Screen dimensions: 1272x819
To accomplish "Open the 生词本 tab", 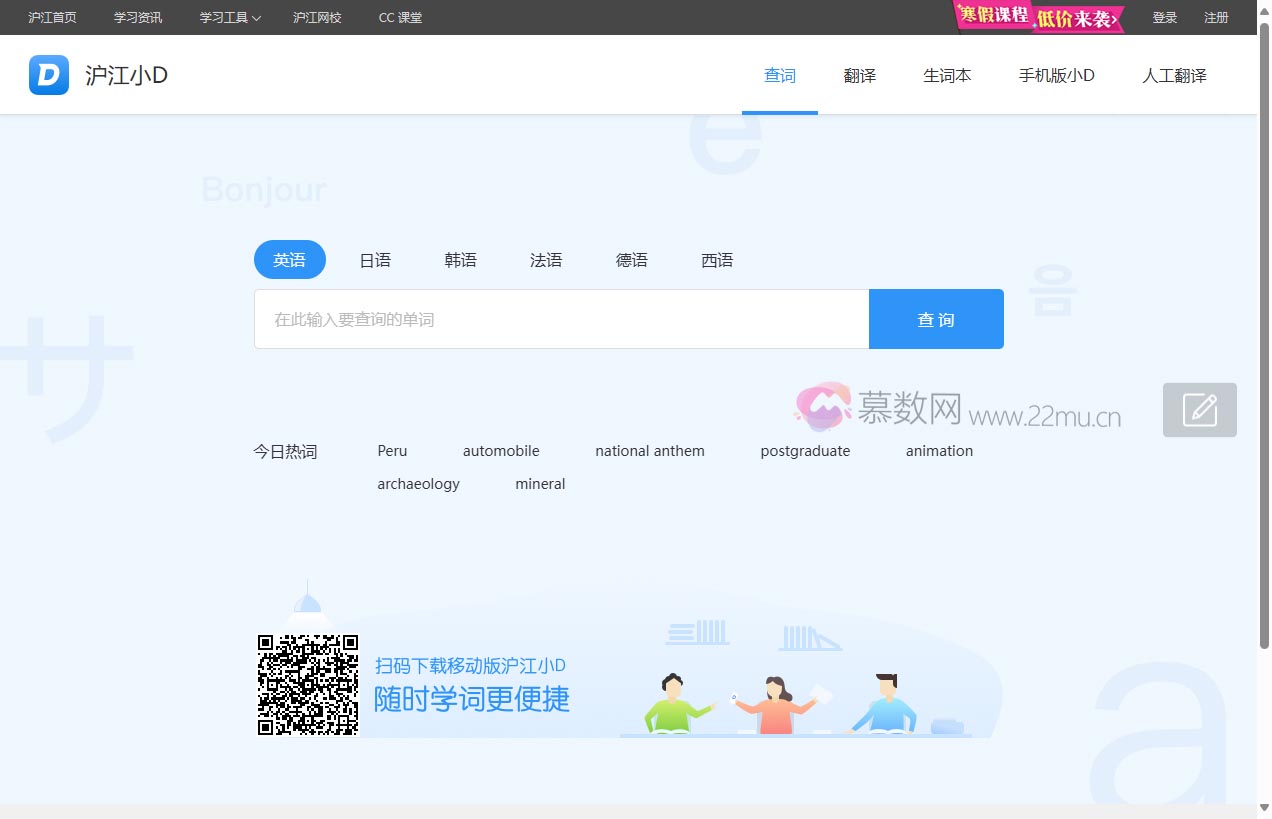I will click(x=946, y=75).
